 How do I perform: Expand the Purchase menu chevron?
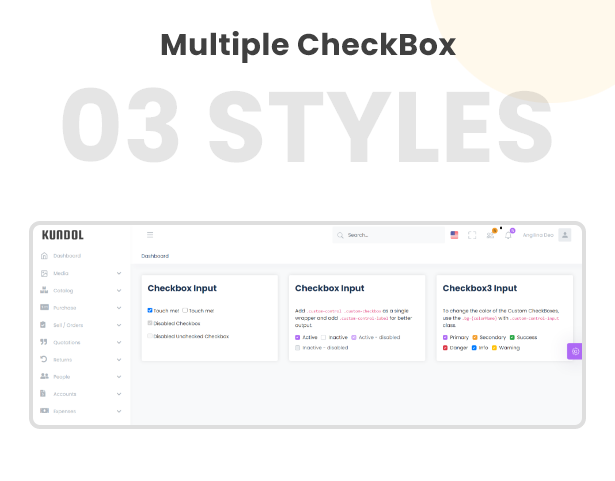pyautogui.click(x=119, y=308)
